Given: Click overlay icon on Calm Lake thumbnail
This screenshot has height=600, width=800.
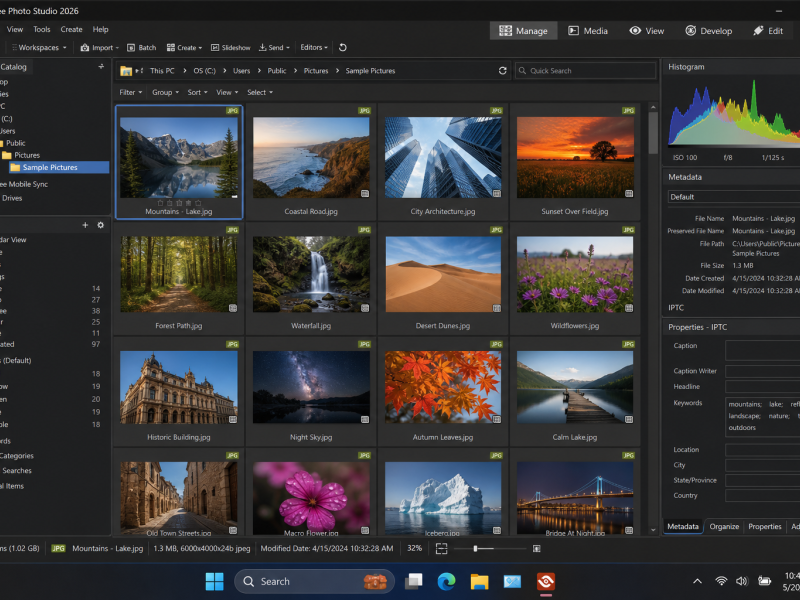Looking at the screenshot, I should click(x=629, y=419).
